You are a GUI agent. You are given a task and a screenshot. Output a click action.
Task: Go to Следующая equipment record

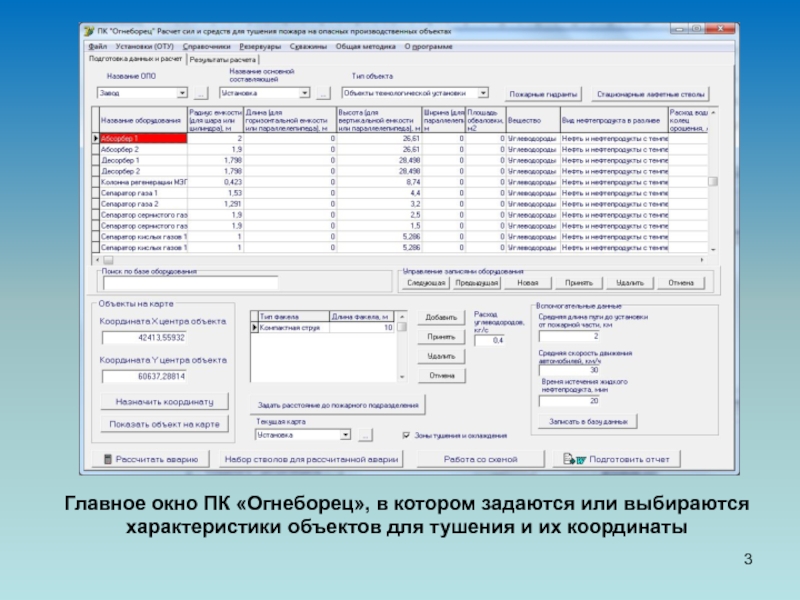pos(426,283)
